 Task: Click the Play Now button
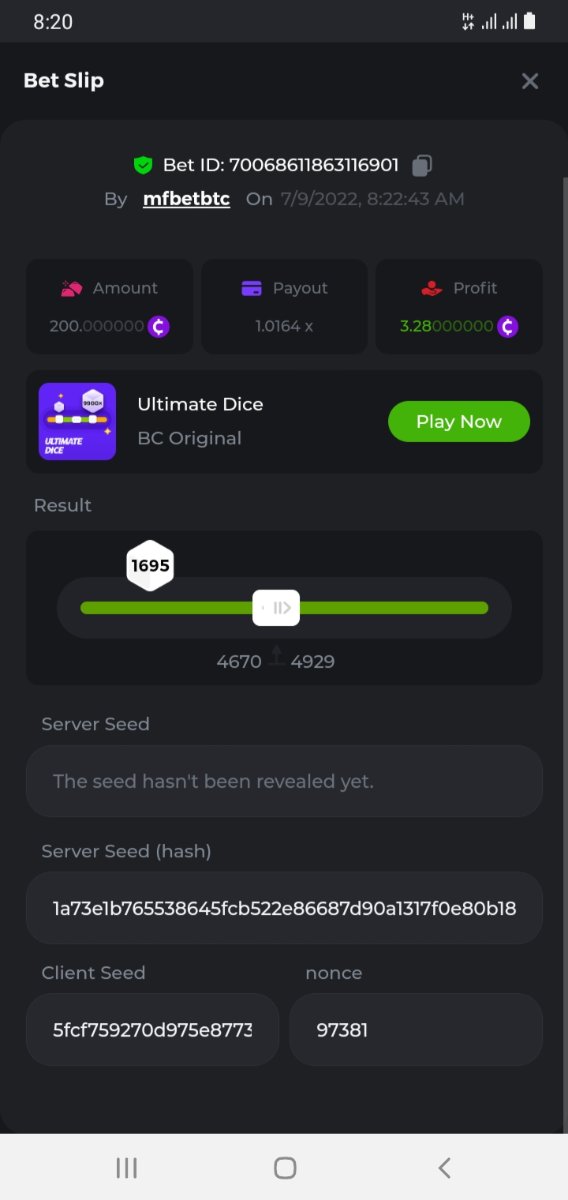tap(459, 421)
